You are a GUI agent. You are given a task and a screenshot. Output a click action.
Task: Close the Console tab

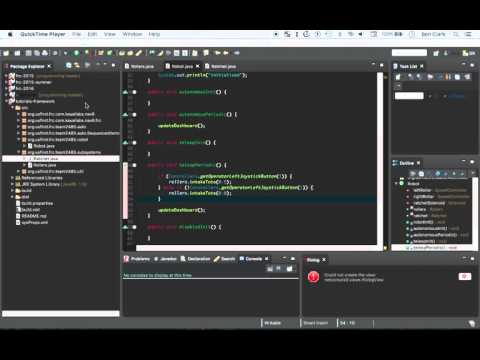click(266, 259)
